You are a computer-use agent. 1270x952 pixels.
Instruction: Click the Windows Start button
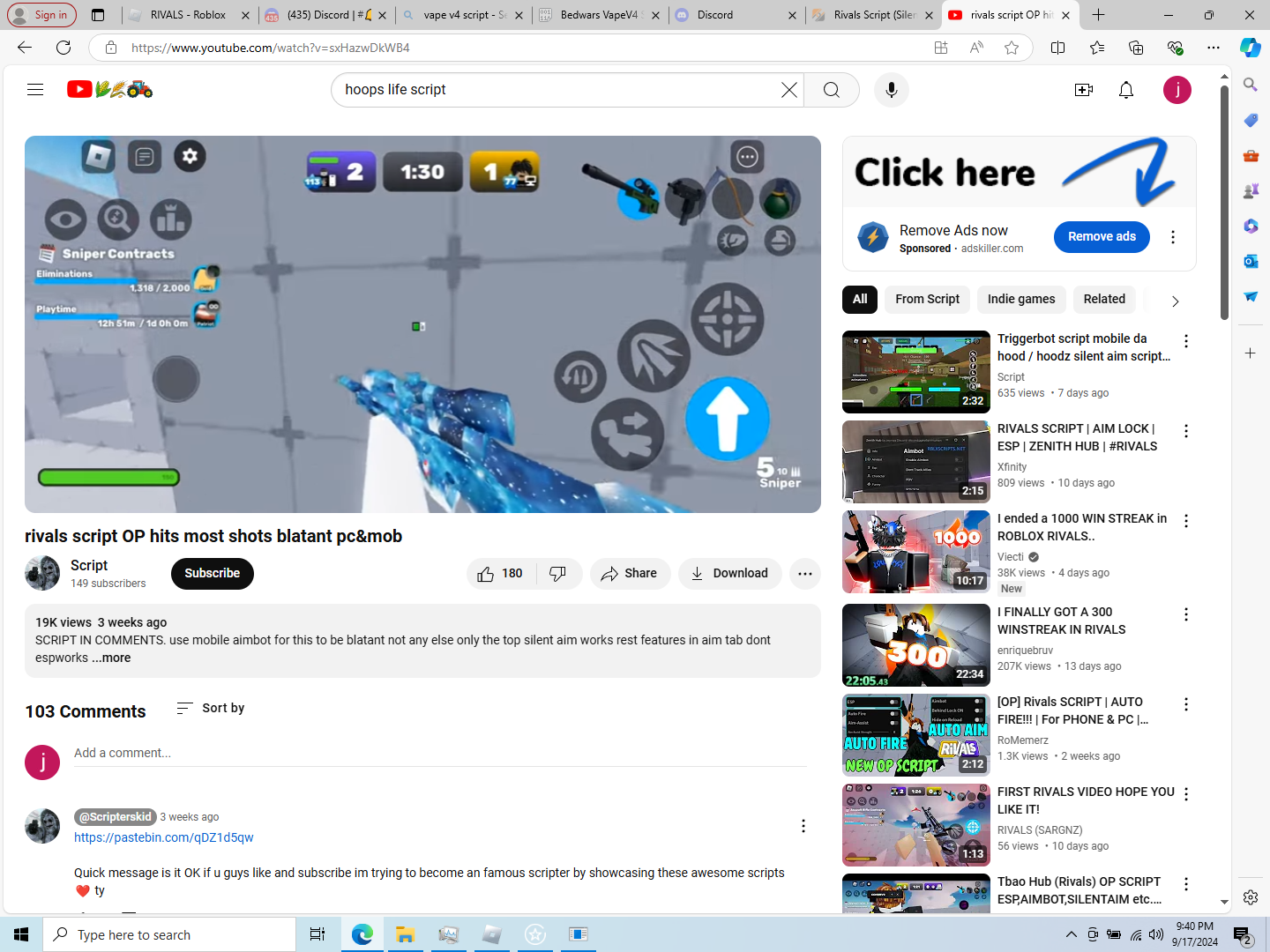[21, 934]
